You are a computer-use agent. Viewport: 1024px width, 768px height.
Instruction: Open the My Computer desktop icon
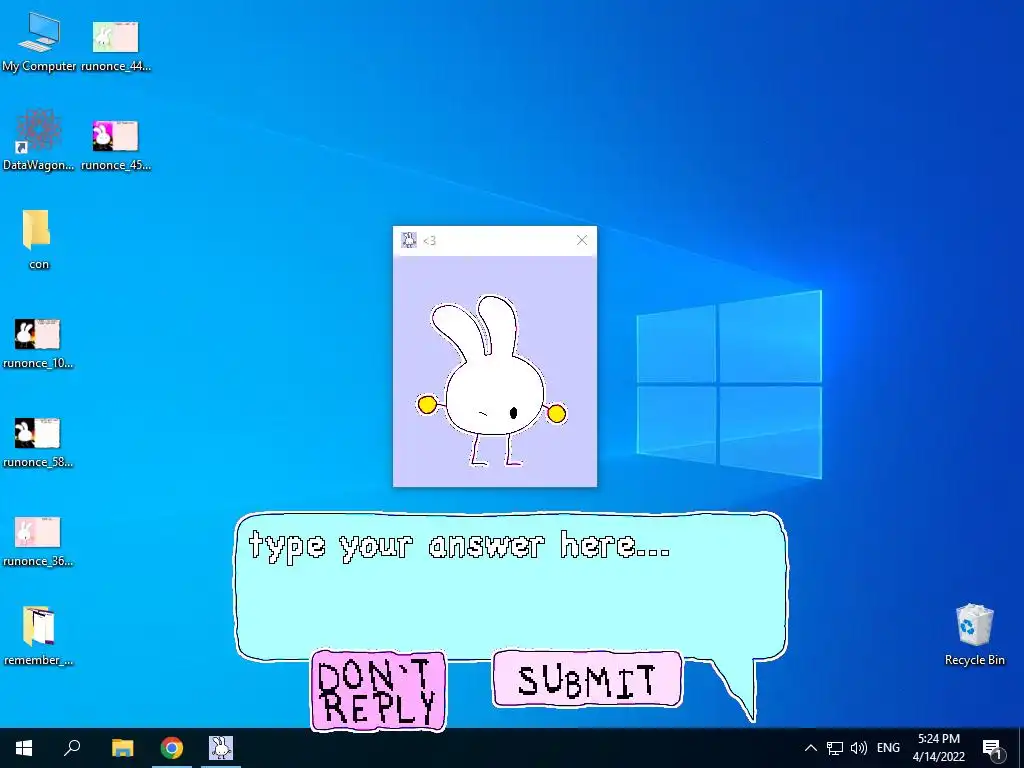click(x=39, y=41)
